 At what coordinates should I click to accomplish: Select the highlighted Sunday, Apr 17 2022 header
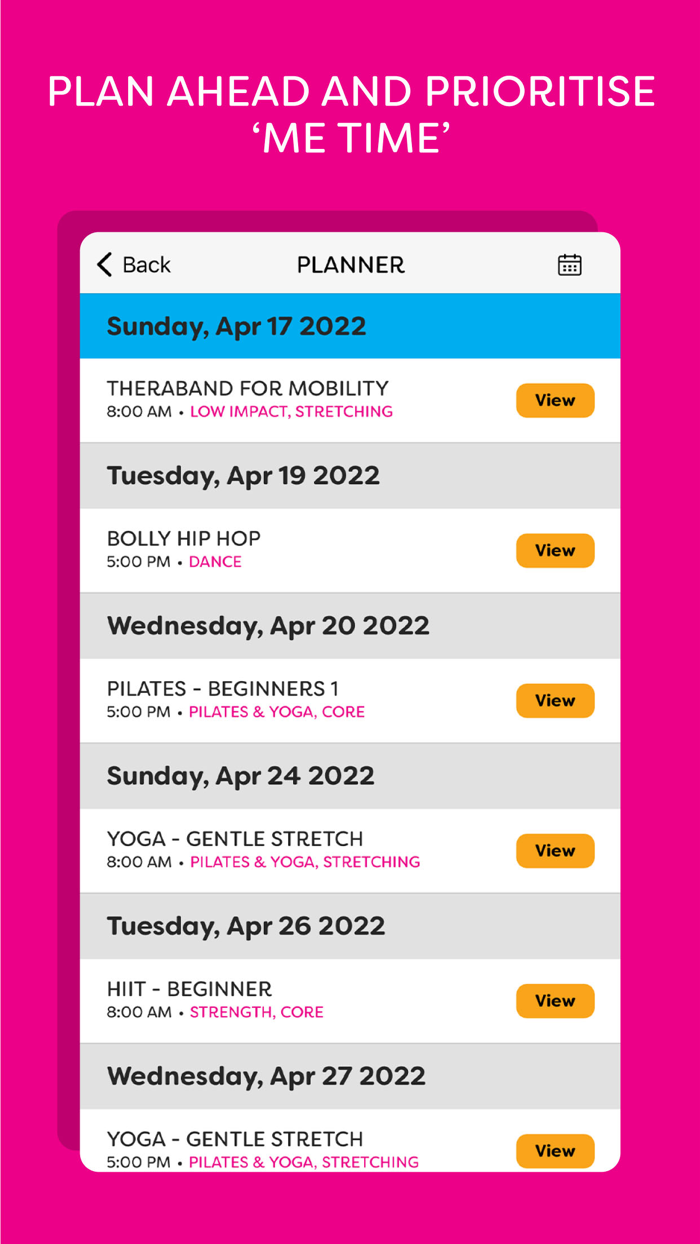[x=235, y=326]
